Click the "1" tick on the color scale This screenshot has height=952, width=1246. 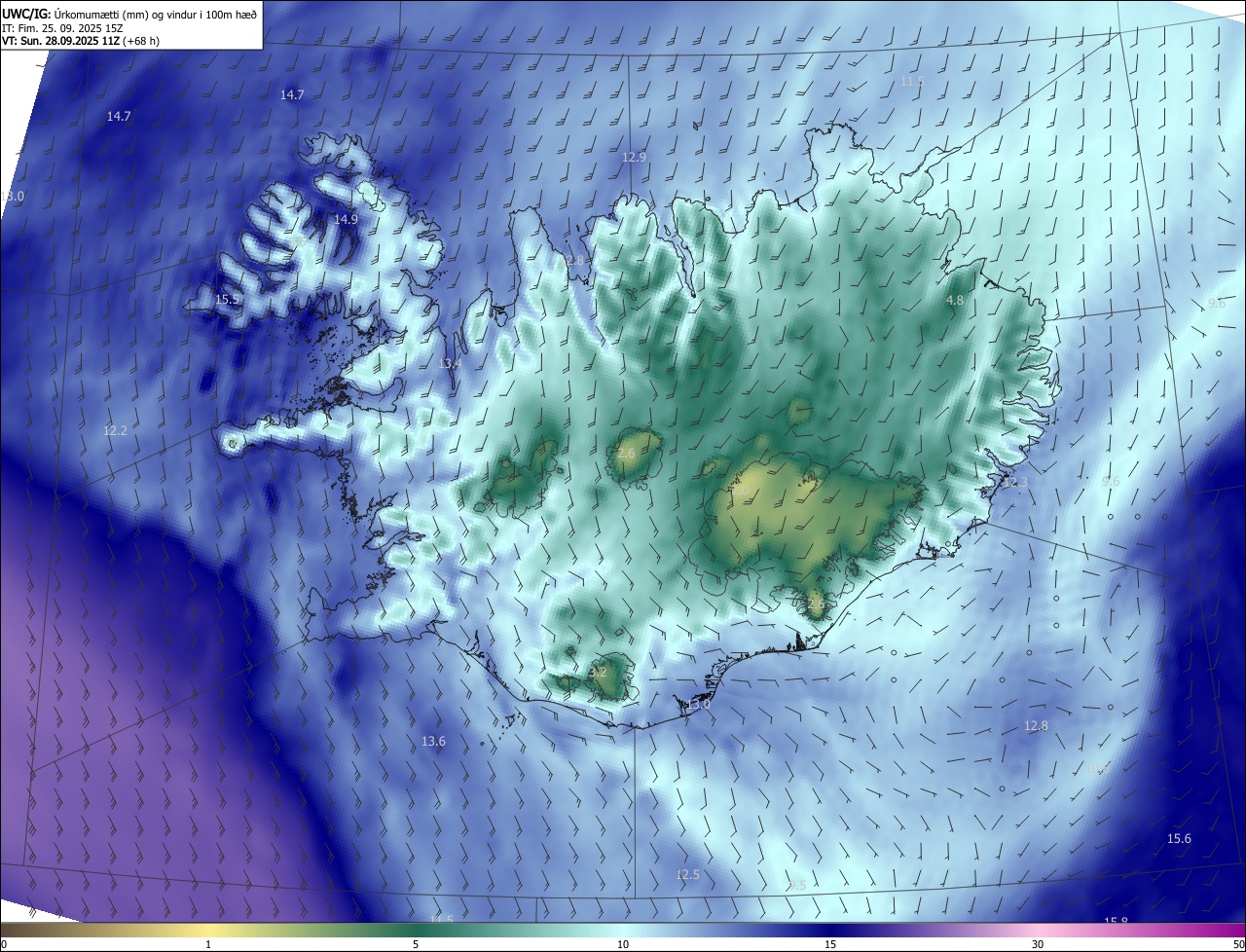pyautogui.click(x=208, y=944)
